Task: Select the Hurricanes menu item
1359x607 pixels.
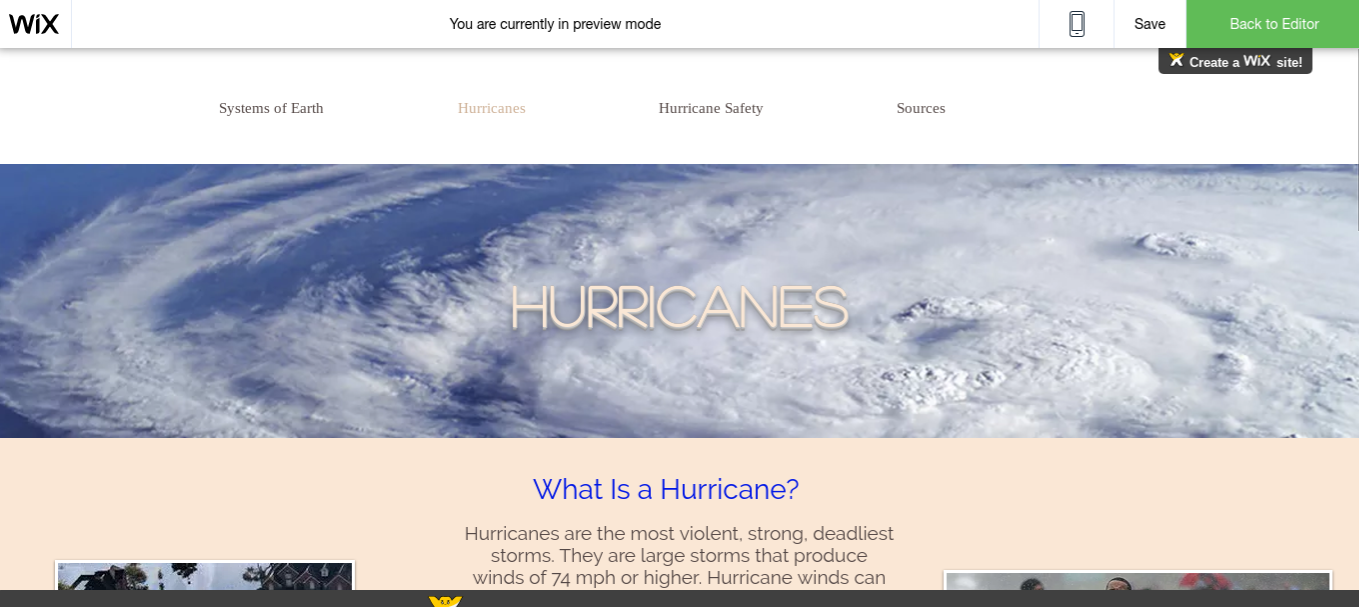Action: [x=491, y=108]
